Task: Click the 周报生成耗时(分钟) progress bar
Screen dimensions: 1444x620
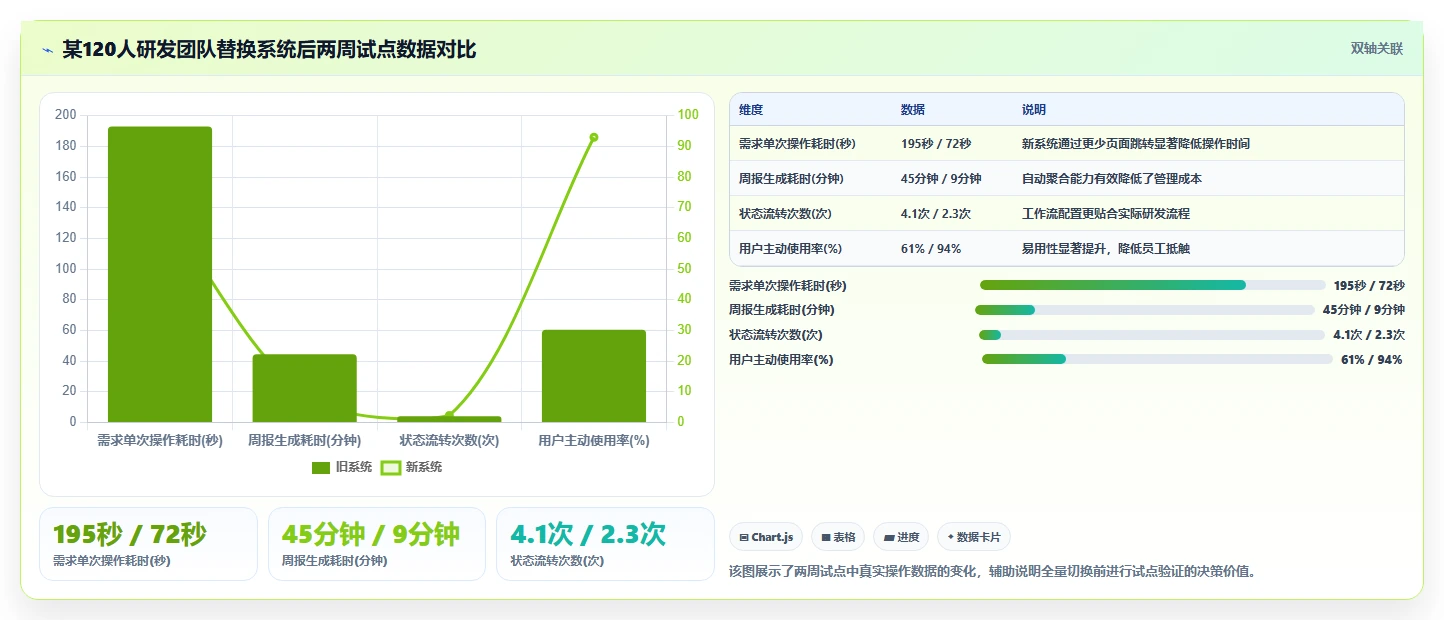Action: click(1145, 310)
